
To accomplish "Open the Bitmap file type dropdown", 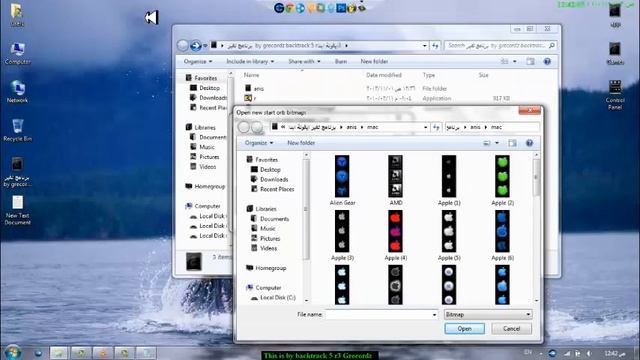I will pyautogui.click(x=488, y=315).
